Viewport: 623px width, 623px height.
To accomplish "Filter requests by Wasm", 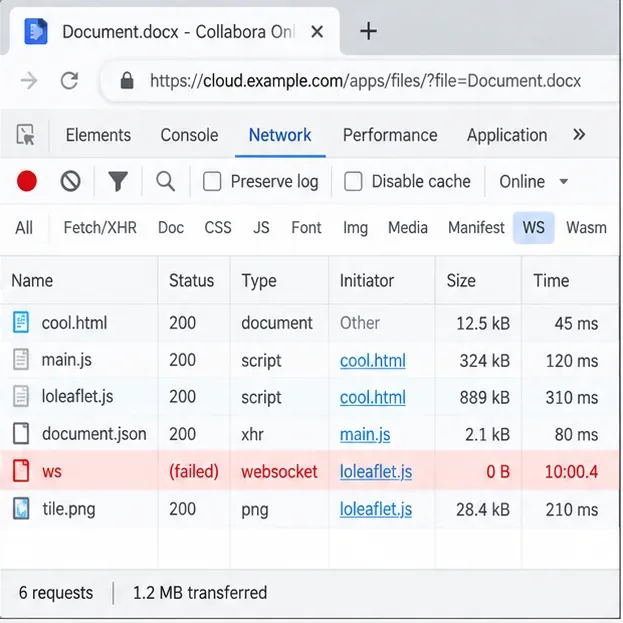I will pos(586,228).
